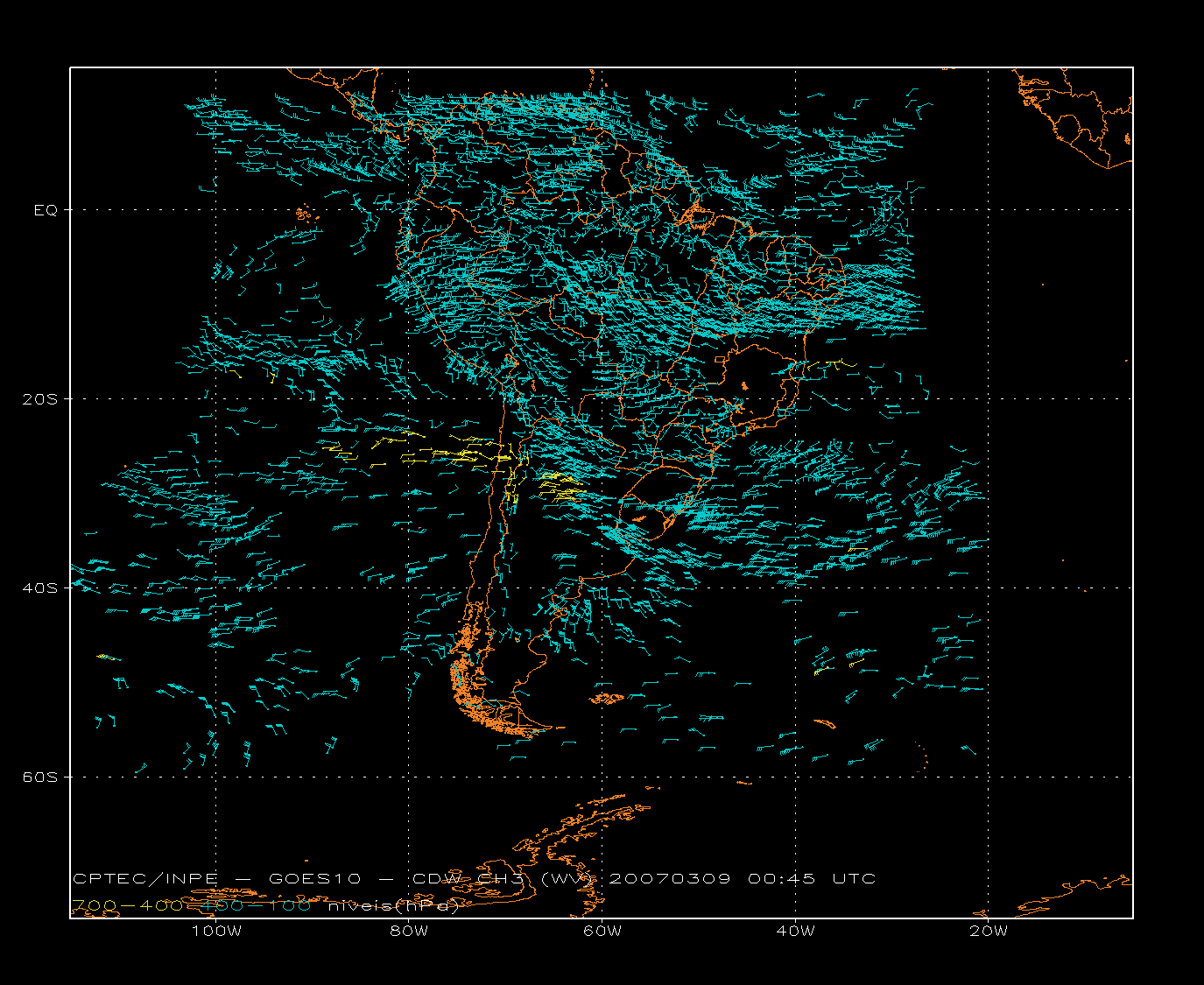The width and height of the screenshot is (1204, 985).
Task: Click the "20S" latitude axis label
Action: [x=39, y=399]
